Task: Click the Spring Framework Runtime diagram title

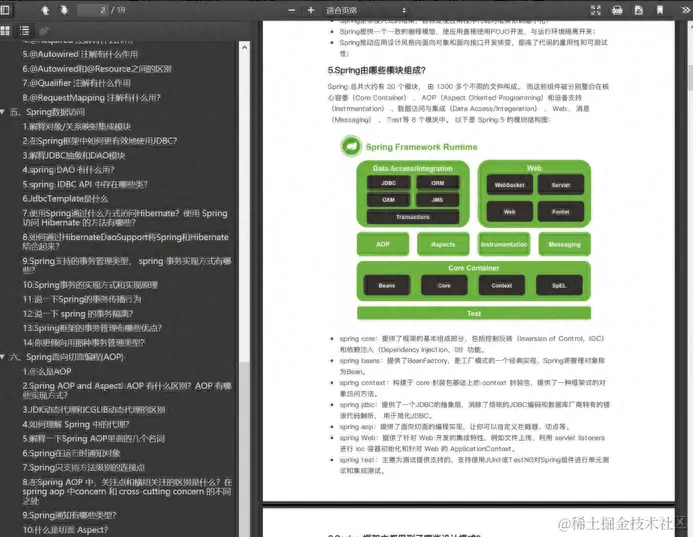Action: click(x=421, y=147)
